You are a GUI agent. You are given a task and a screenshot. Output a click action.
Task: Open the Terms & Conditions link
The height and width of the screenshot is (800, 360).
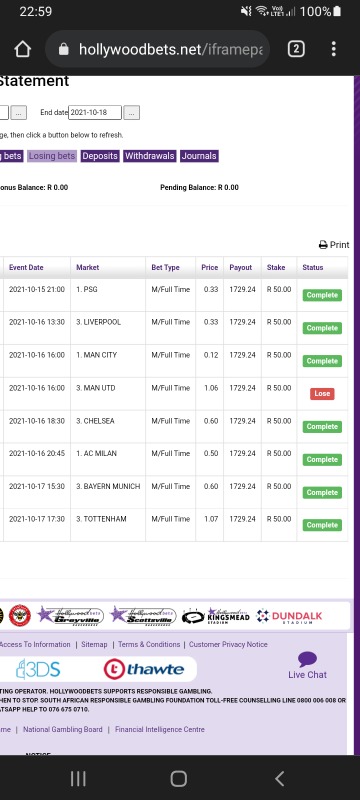(x=149, y=644)
